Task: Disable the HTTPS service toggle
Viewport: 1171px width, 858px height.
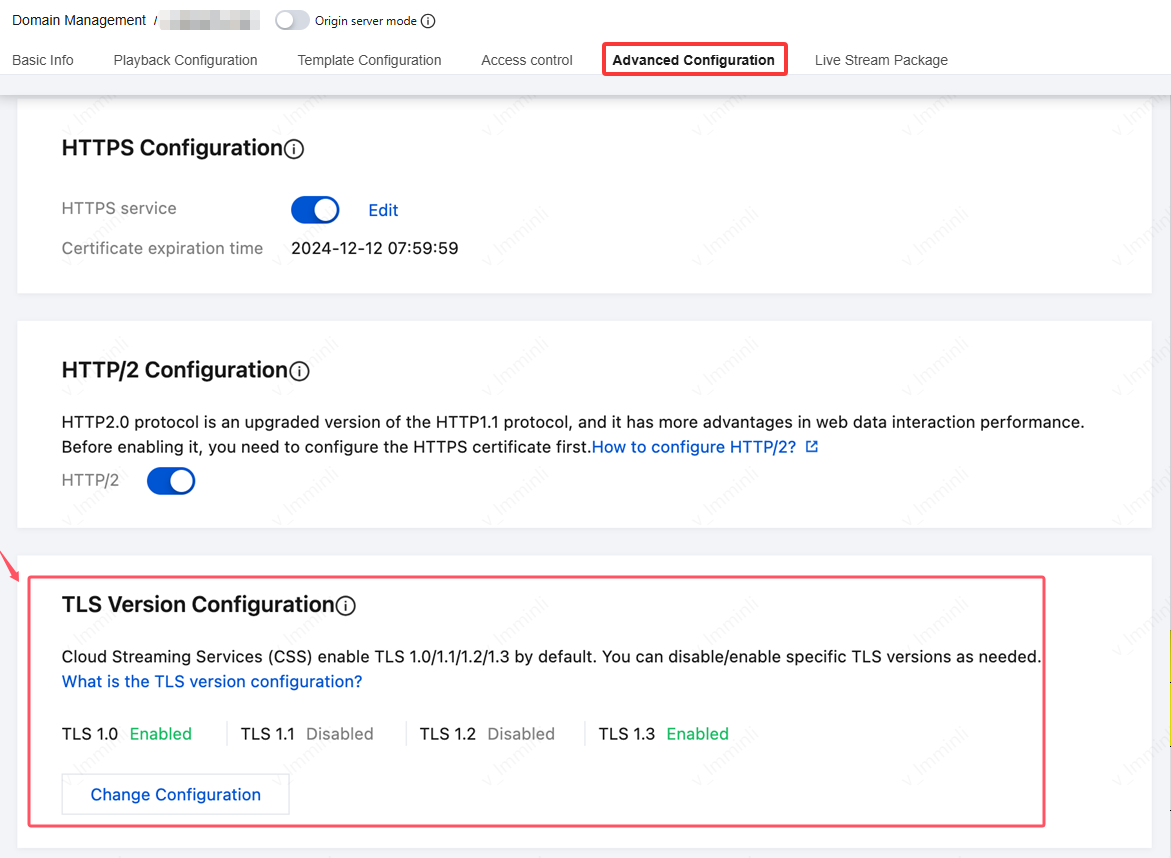Action: click(315, 210)
